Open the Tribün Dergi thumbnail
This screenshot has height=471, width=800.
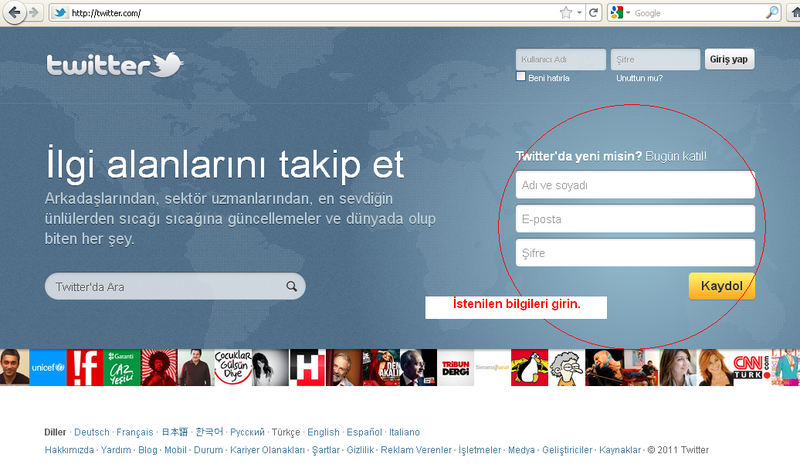(x=456, y=367)
